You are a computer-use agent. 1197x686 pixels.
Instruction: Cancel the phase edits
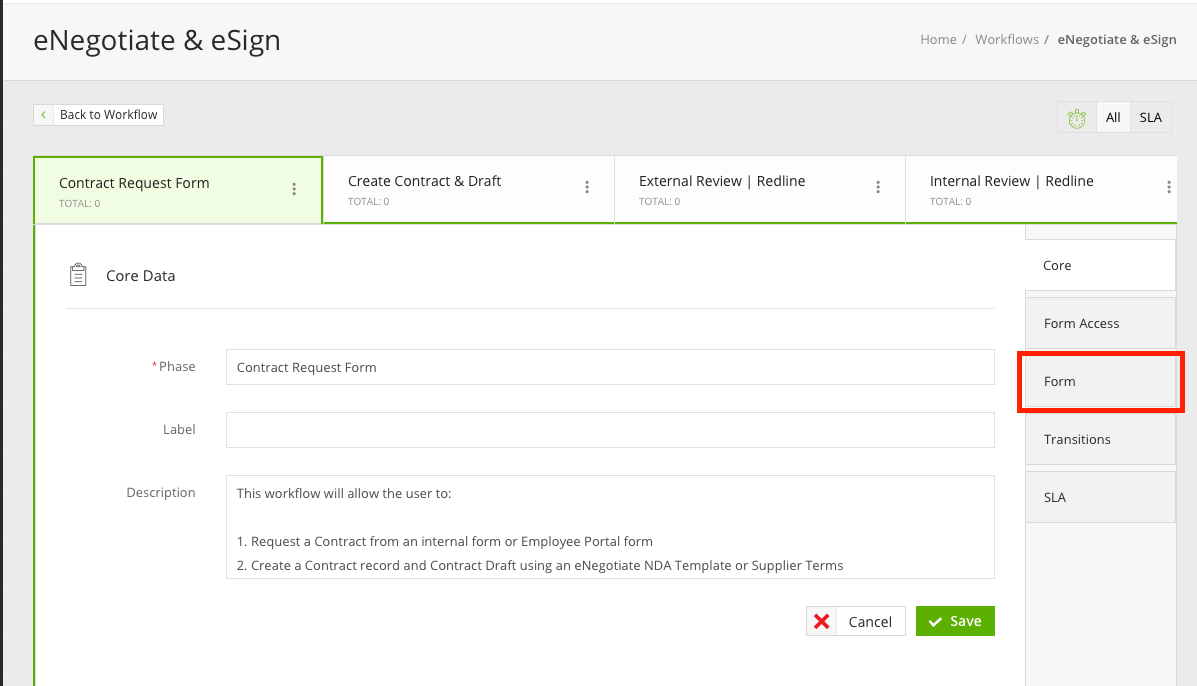coord(856,621)
